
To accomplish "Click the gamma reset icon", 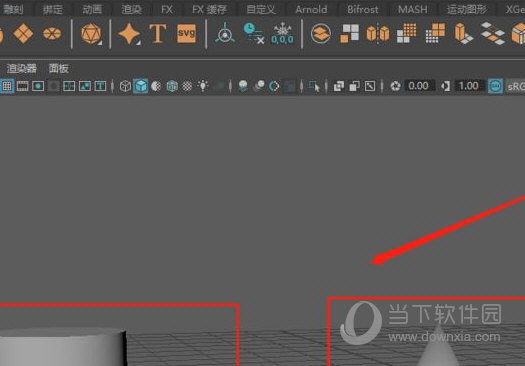I will point(445,86).
